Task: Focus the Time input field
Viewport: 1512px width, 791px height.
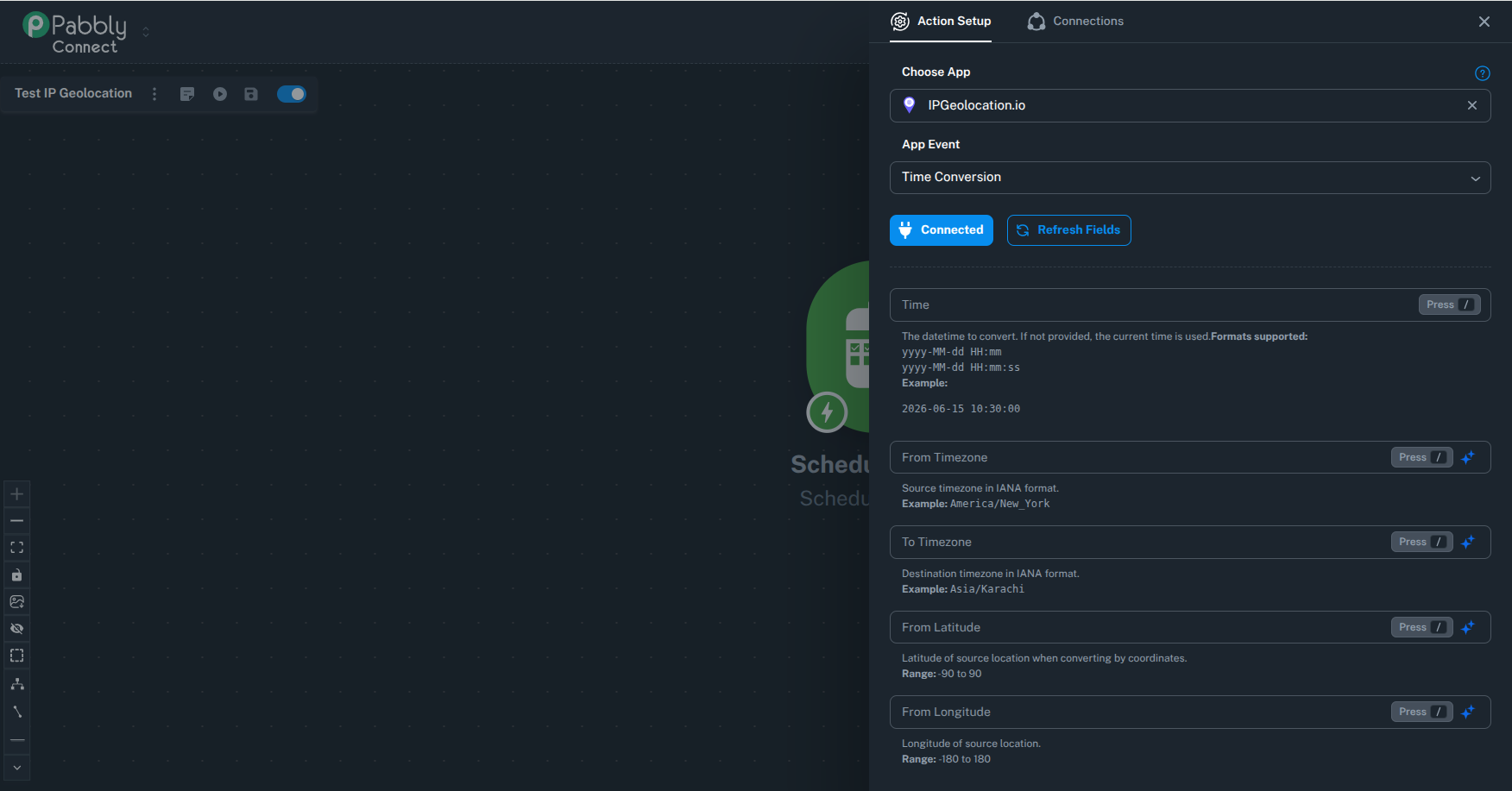Action: pos(1190,304)
